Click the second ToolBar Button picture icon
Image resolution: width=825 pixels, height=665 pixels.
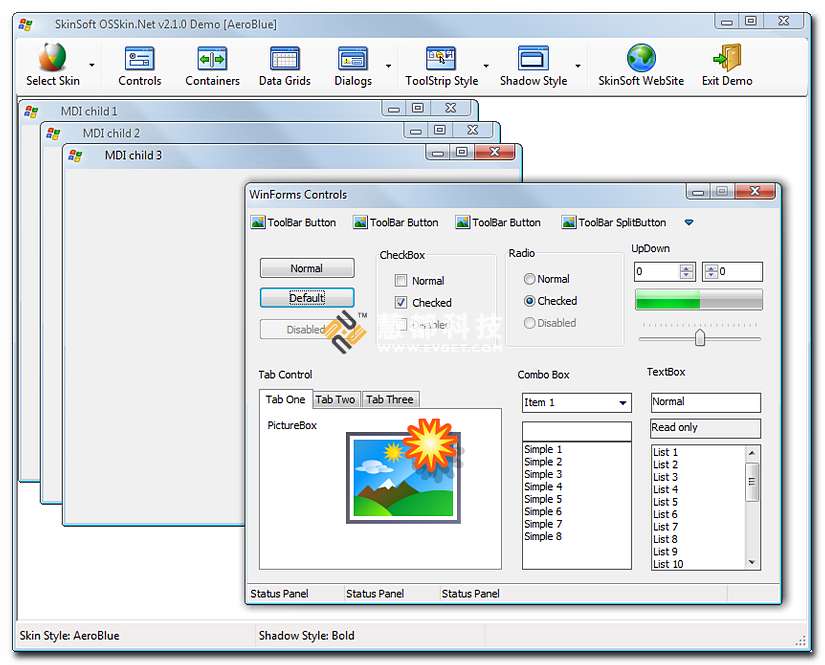tap(360, 222)
